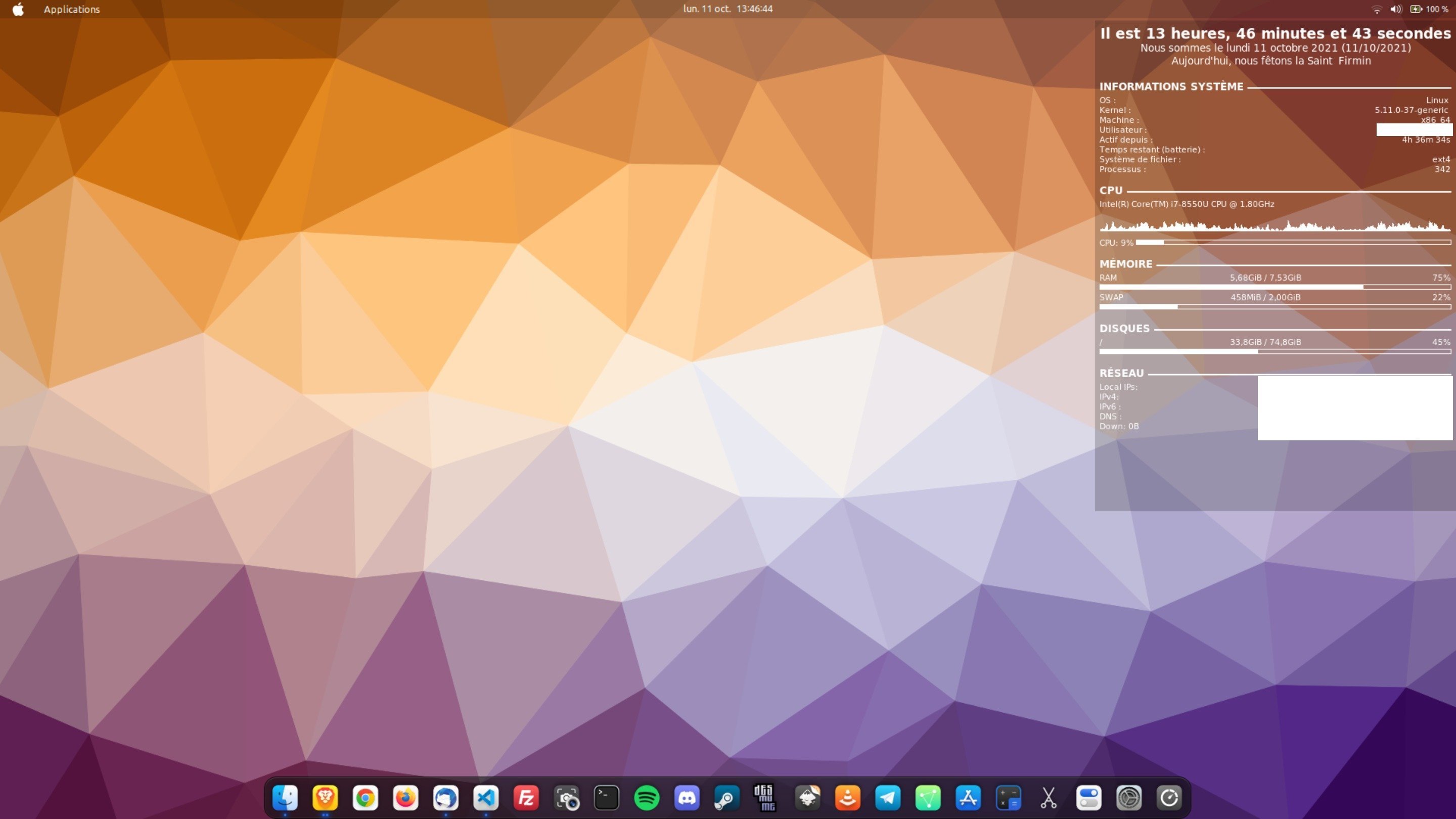
Task: Launch Firefox from the dock
Action: point(405,798)
